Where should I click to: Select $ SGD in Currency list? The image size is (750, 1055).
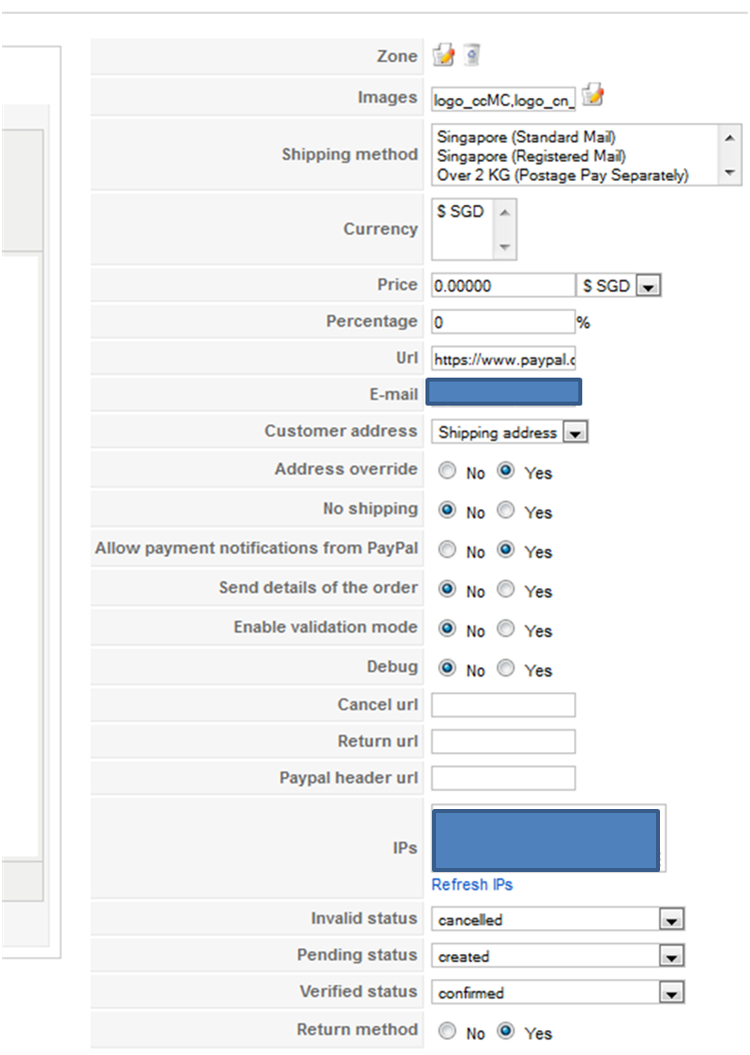coord(460,211)
